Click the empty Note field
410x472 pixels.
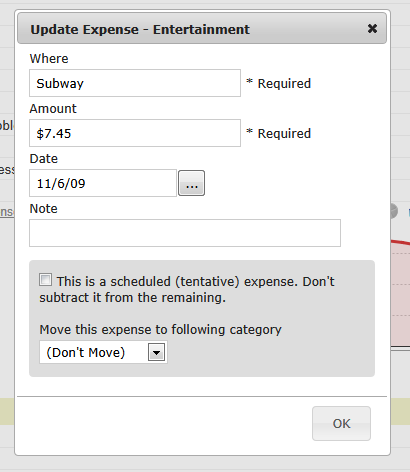(185, 233)
